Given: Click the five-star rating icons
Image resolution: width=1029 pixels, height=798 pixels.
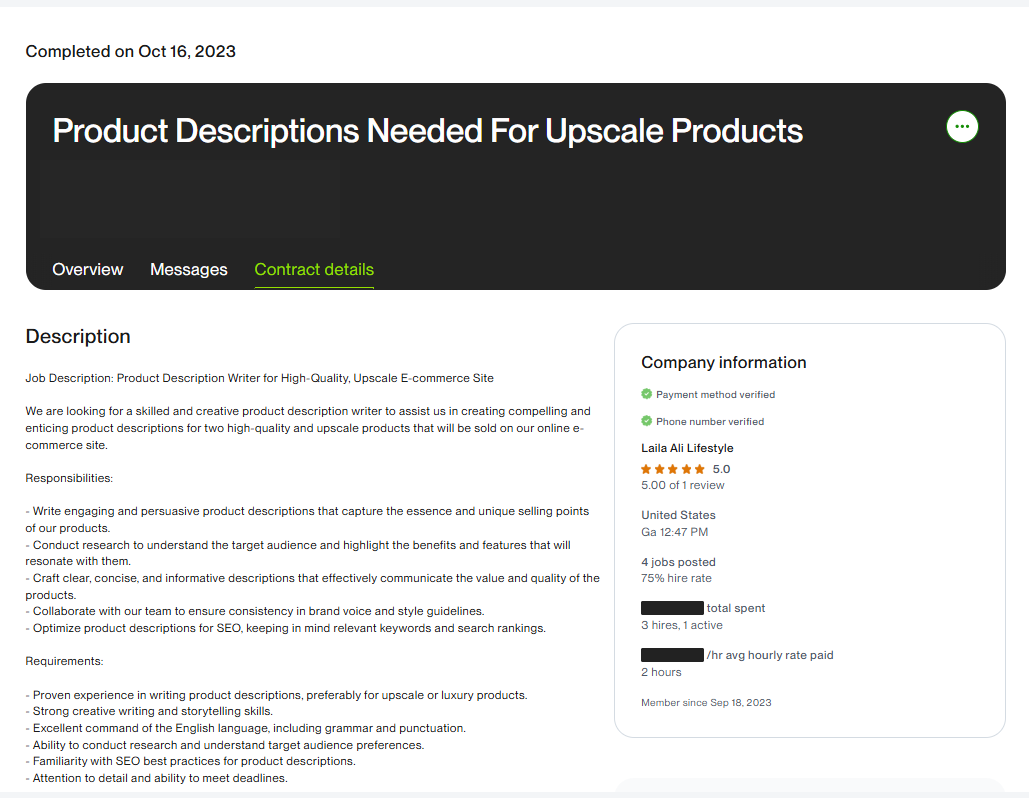Looking at the screenshot, I should click(x=673, y=469).
